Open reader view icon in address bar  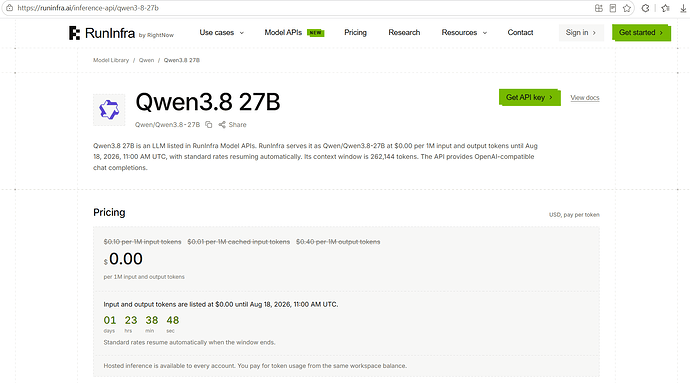[613, 8]
